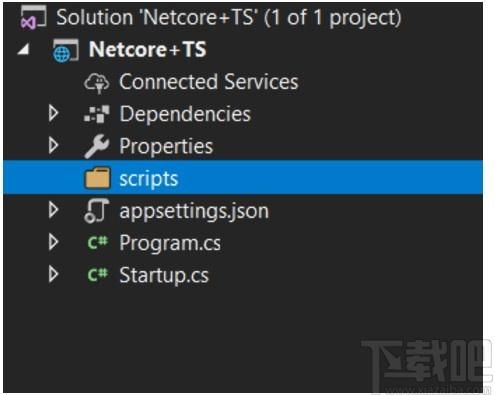Click the Properties wrench icon

(96, 146)
